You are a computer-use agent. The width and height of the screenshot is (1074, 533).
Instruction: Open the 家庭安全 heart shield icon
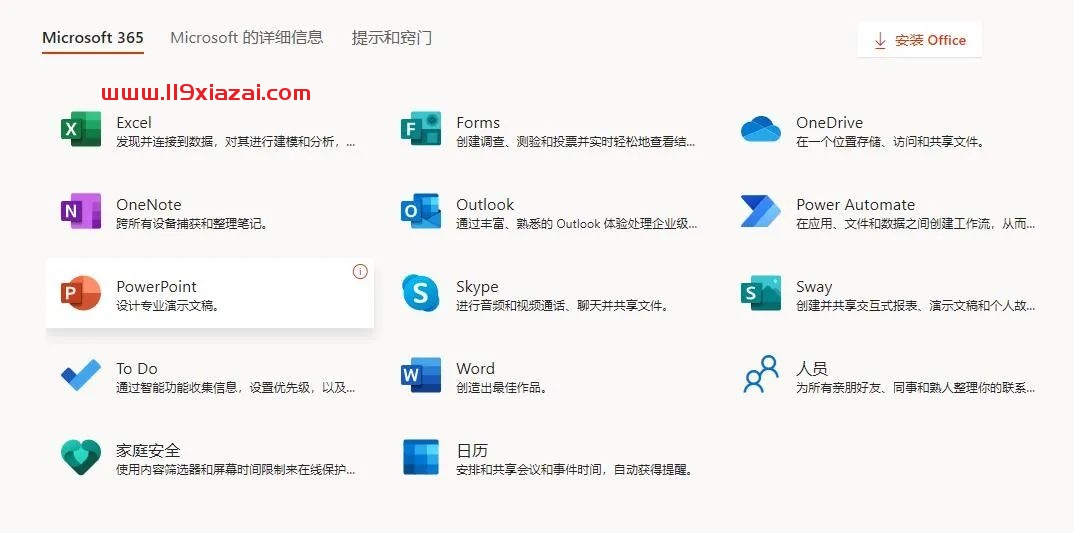pos(81,457)
